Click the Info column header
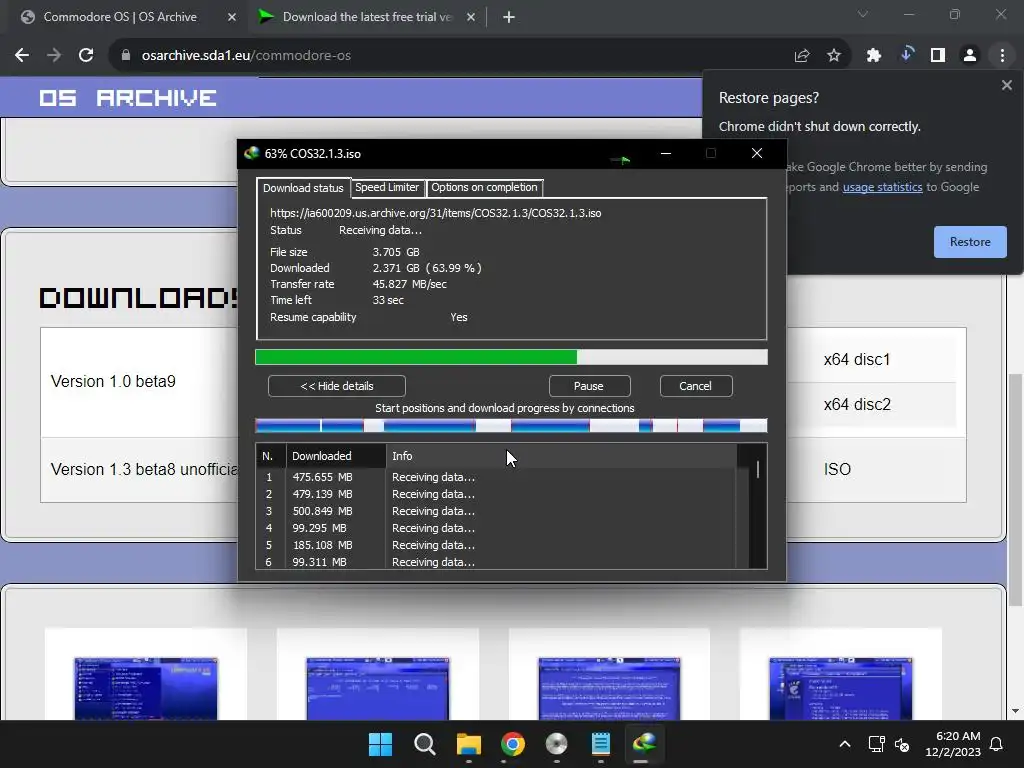This screenshot has height=768, width=1024. tap(561, 456)
